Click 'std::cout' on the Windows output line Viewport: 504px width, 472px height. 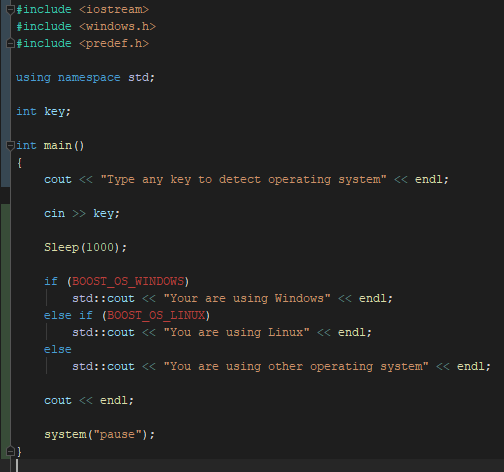[x=104, y=298]
